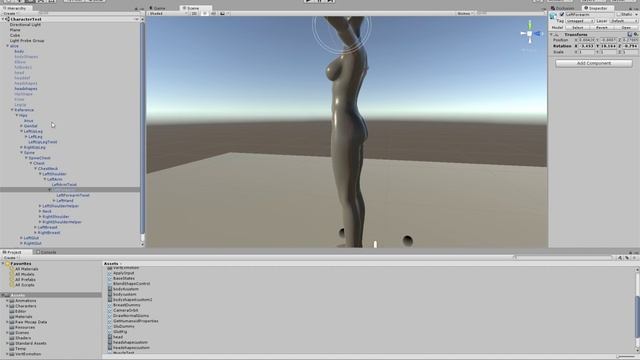Click the Assets list vertical scrollbar
640x360 pixels.
[x=637, y=310]
